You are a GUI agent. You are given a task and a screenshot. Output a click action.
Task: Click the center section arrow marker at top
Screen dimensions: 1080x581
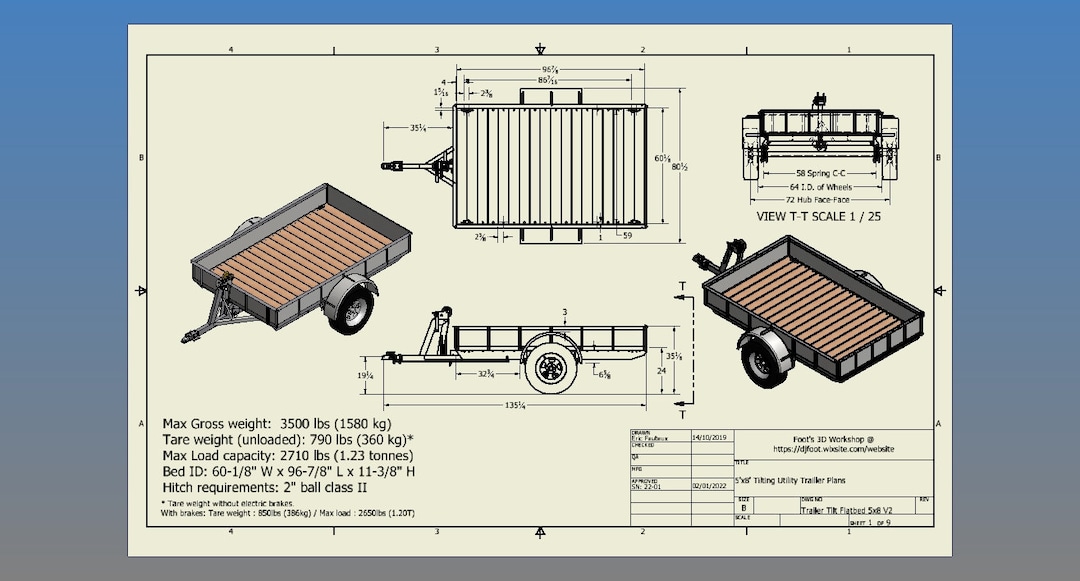(x=540, y=50)
